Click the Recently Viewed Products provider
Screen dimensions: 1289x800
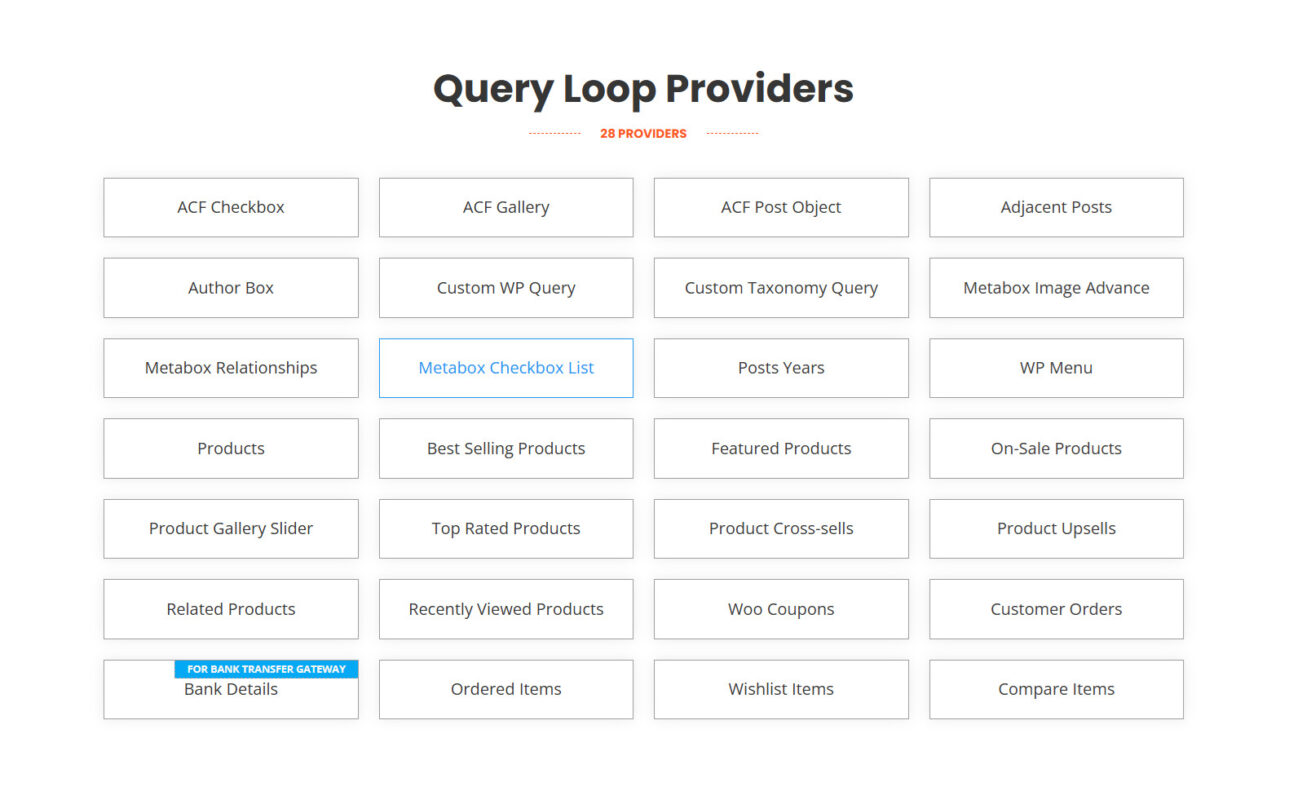[x=506, y=609]
